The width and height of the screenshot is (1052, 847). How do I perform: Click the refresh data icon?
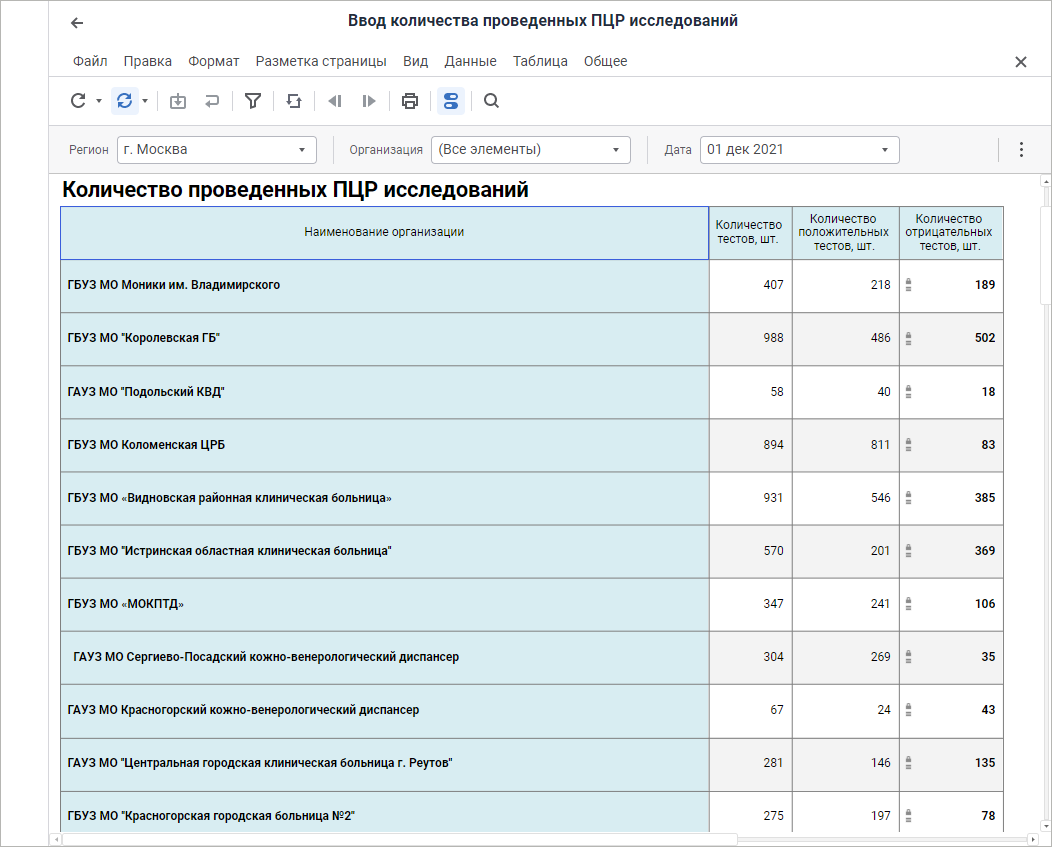pos(78,100)
